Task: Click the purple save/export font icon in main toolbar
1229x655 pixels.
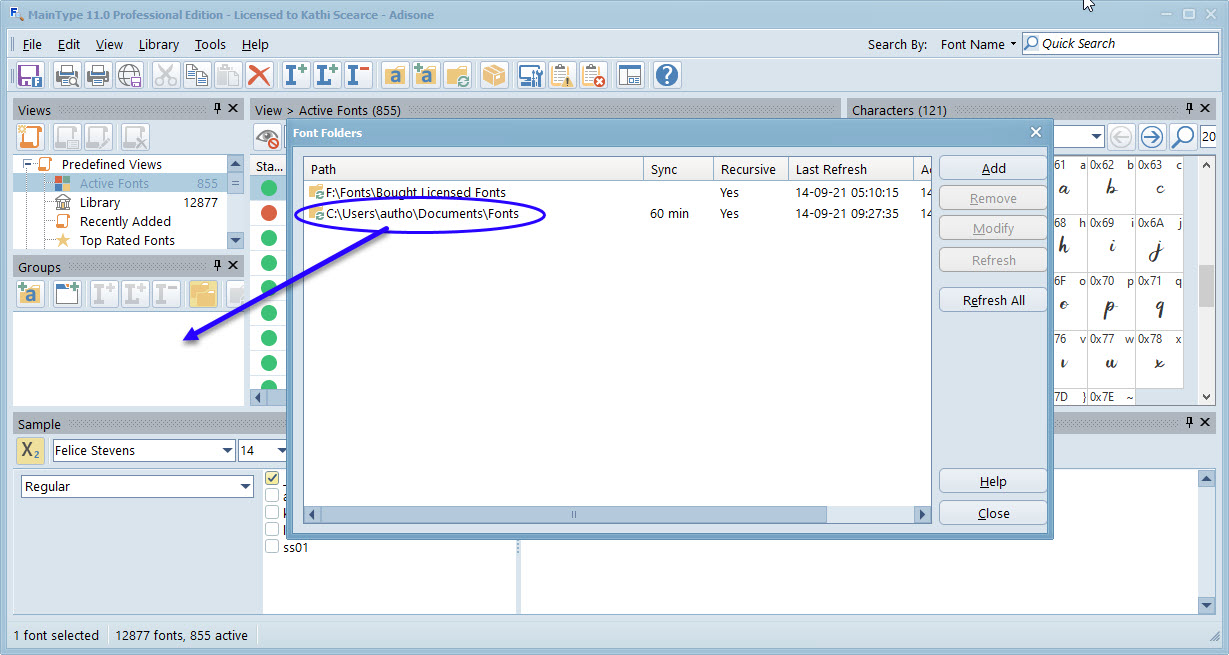Action: click(x=29, y=75)
